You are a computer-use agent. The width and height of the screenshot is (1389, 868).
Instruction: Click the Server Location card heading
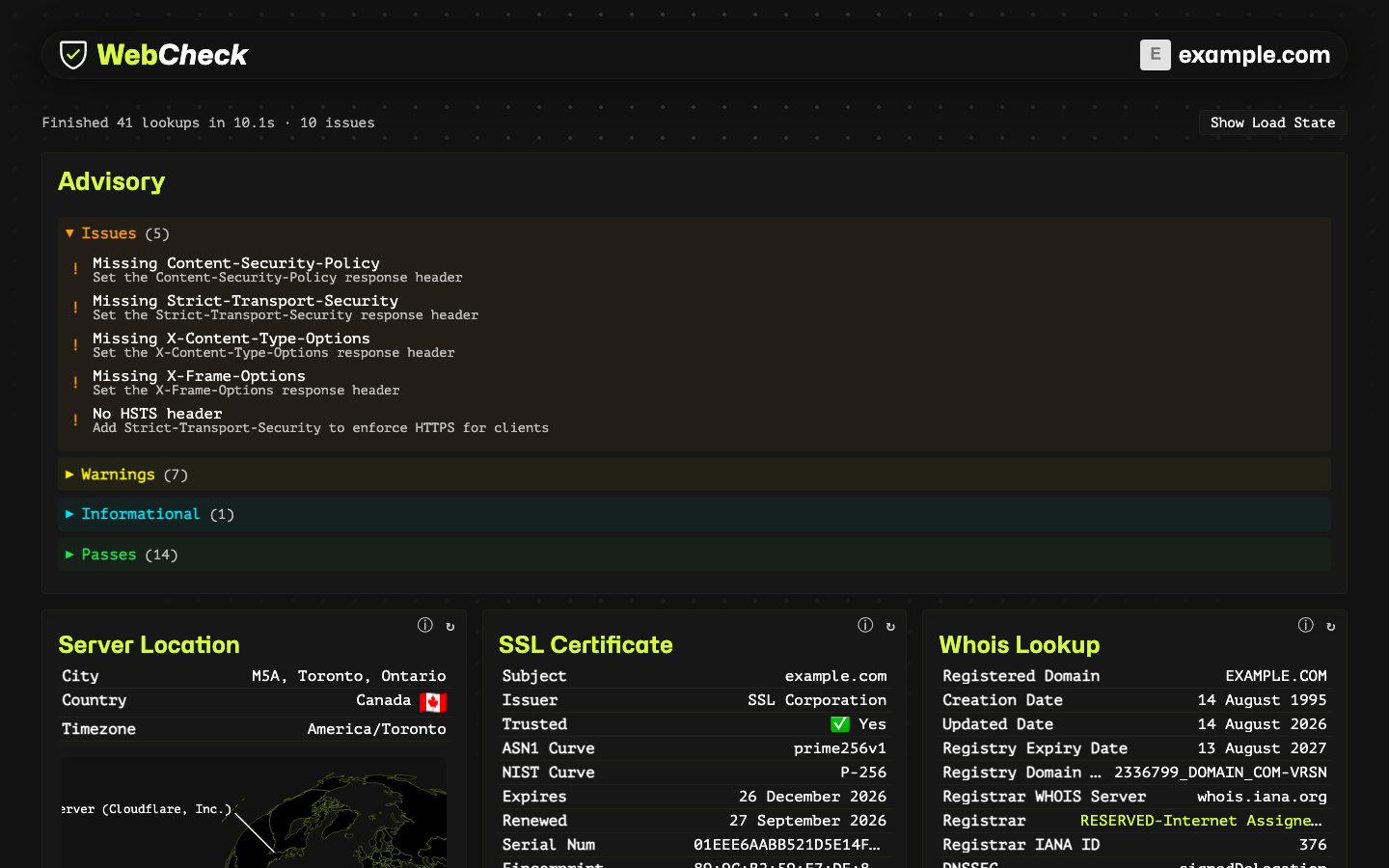point(149,644)
